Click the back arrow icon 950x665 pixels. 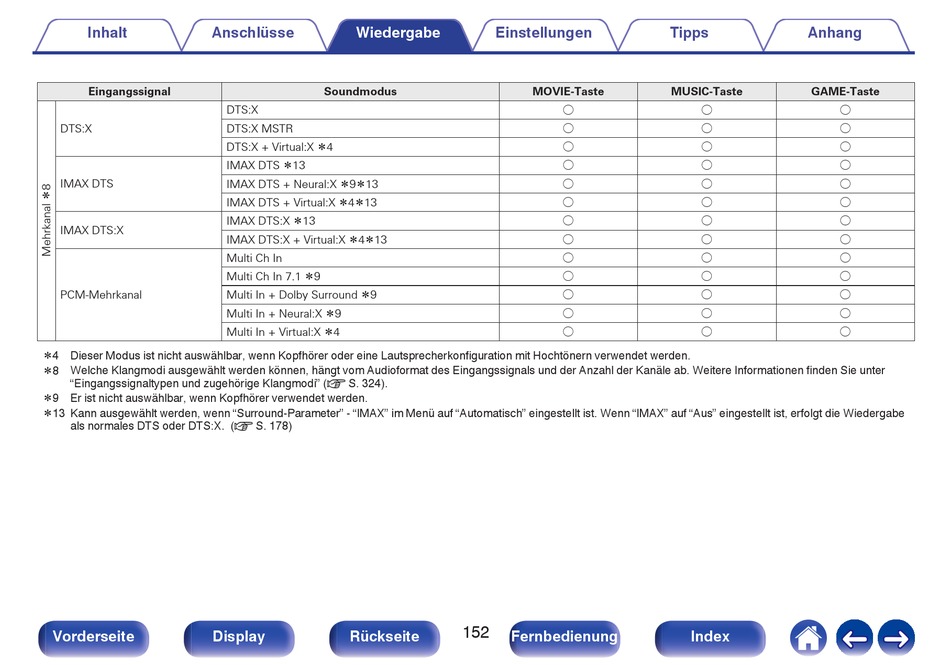(x=854, y=638)
